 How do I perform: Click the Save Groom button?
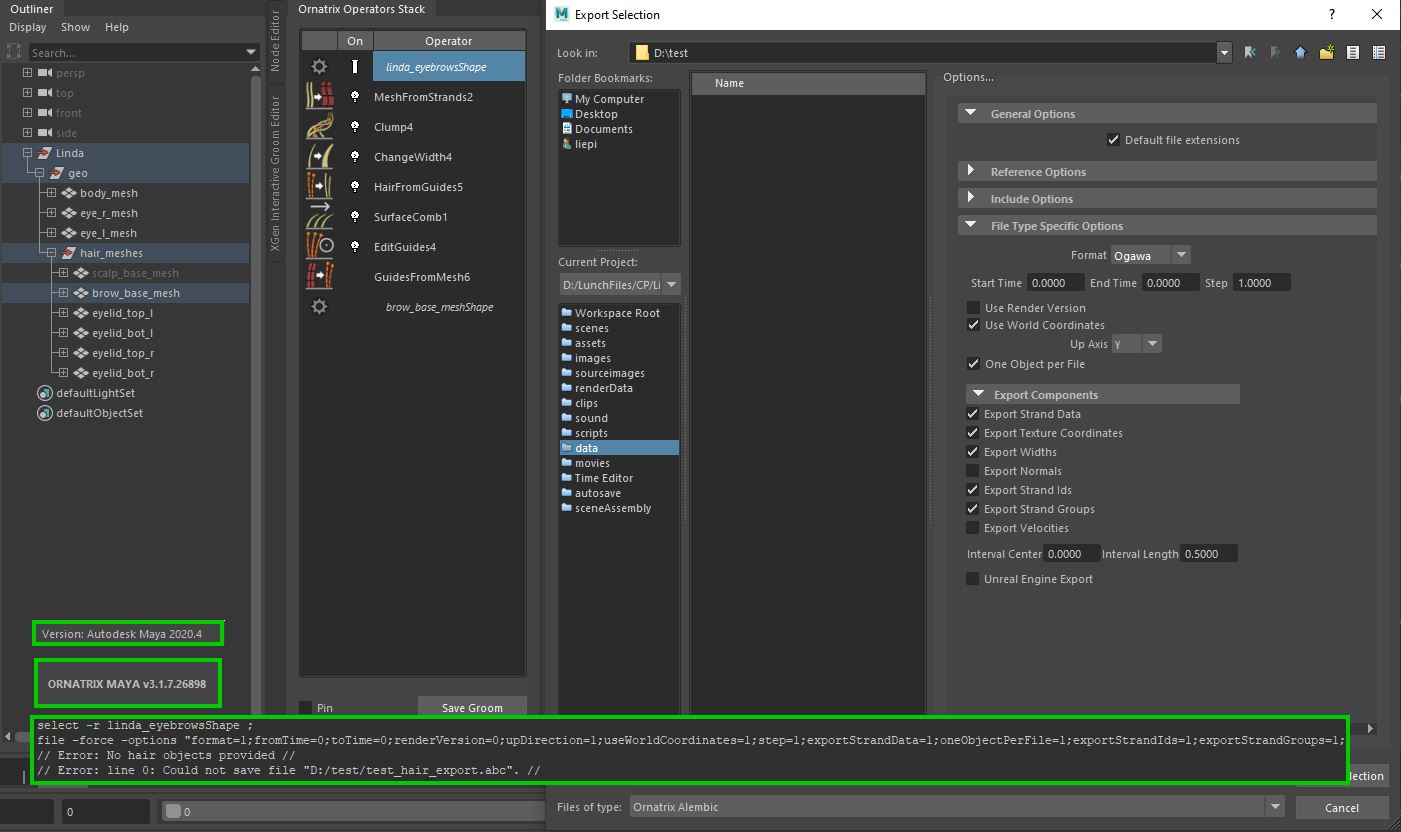(472, 708)
